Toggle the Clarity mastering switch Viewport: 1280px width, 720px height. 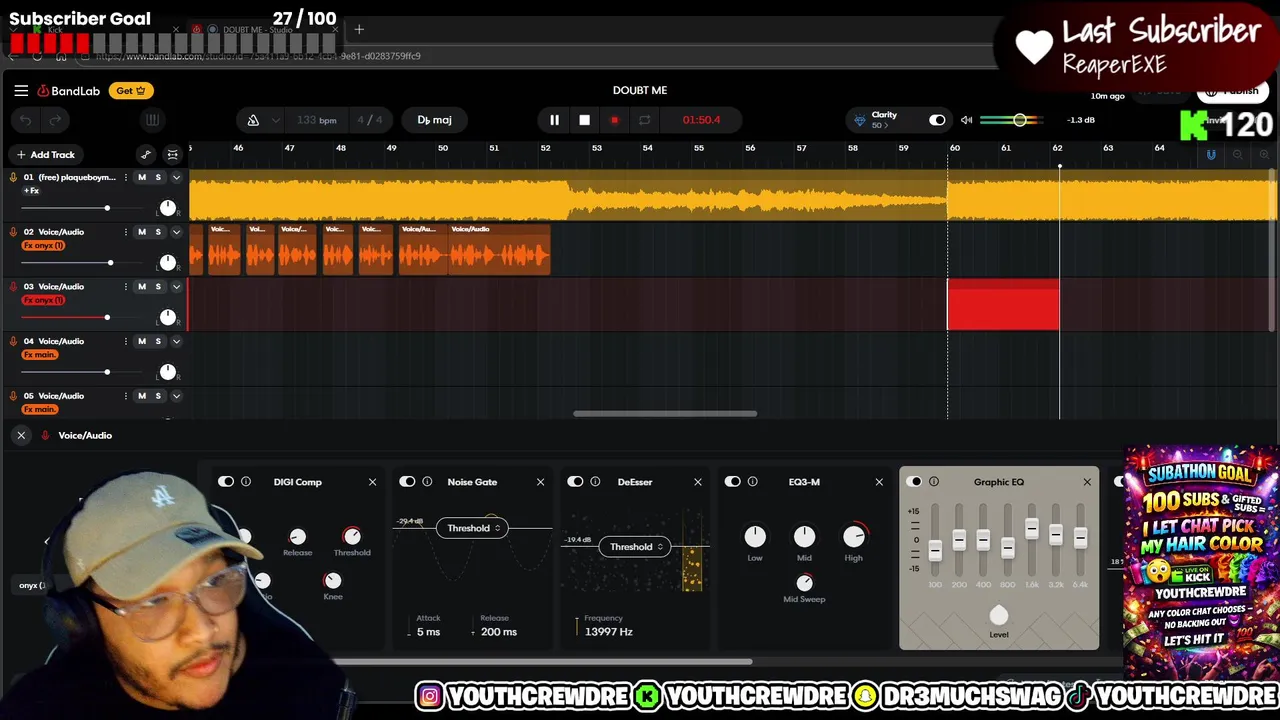[937, 120]
